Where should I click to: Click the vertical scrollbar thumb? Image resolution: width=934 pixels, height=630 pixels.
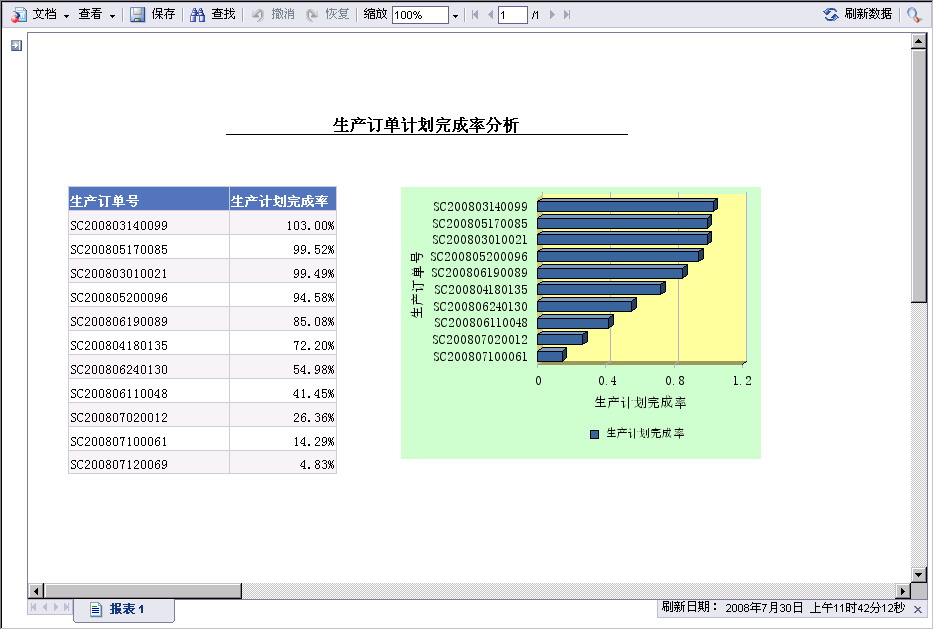click(918, 176)
